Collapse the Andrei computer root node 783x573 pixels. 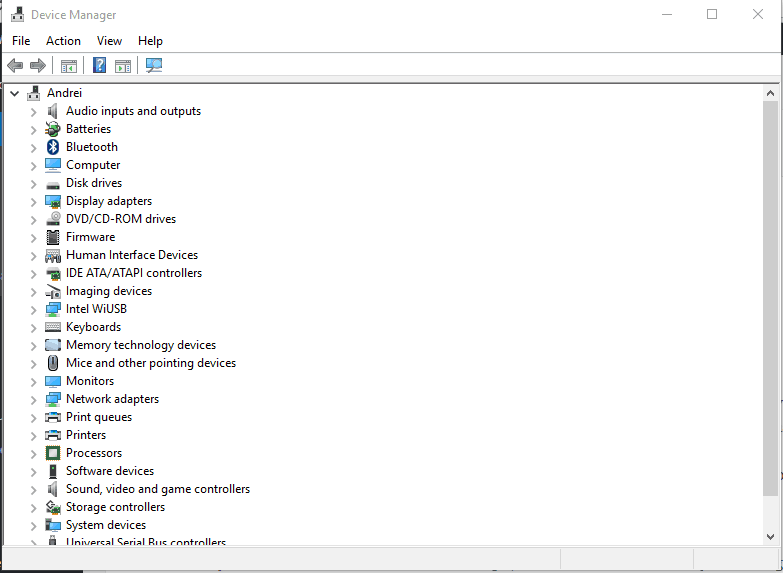(15, 93)
